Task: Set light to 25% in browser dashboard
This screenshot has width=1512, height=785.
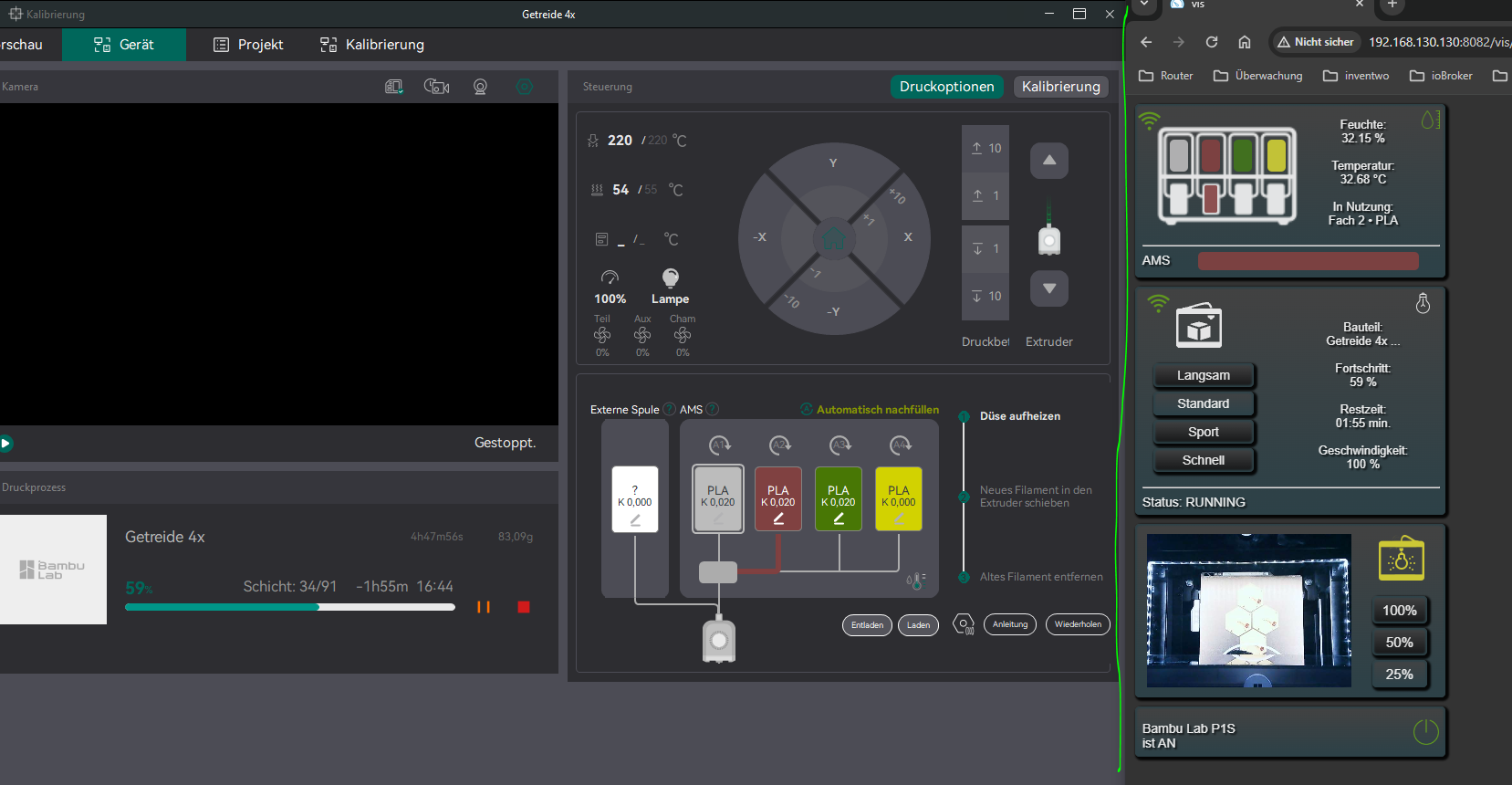Action: (1399, 675)
